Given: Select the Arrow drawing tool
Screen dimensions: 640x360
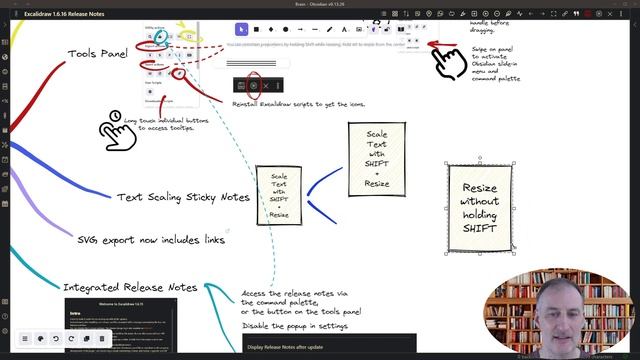Looking at the screenshot, I should coord(300,29).
